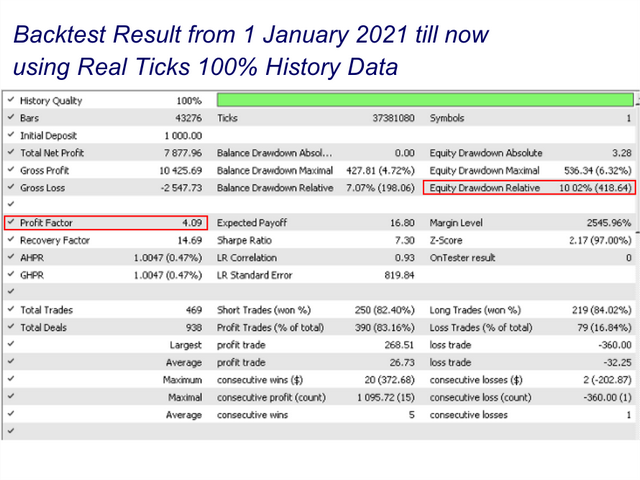This screenshot has height=480, width=640.
Task: Select the LR Correlation value 0.93
Action: [x=404, y=258]
